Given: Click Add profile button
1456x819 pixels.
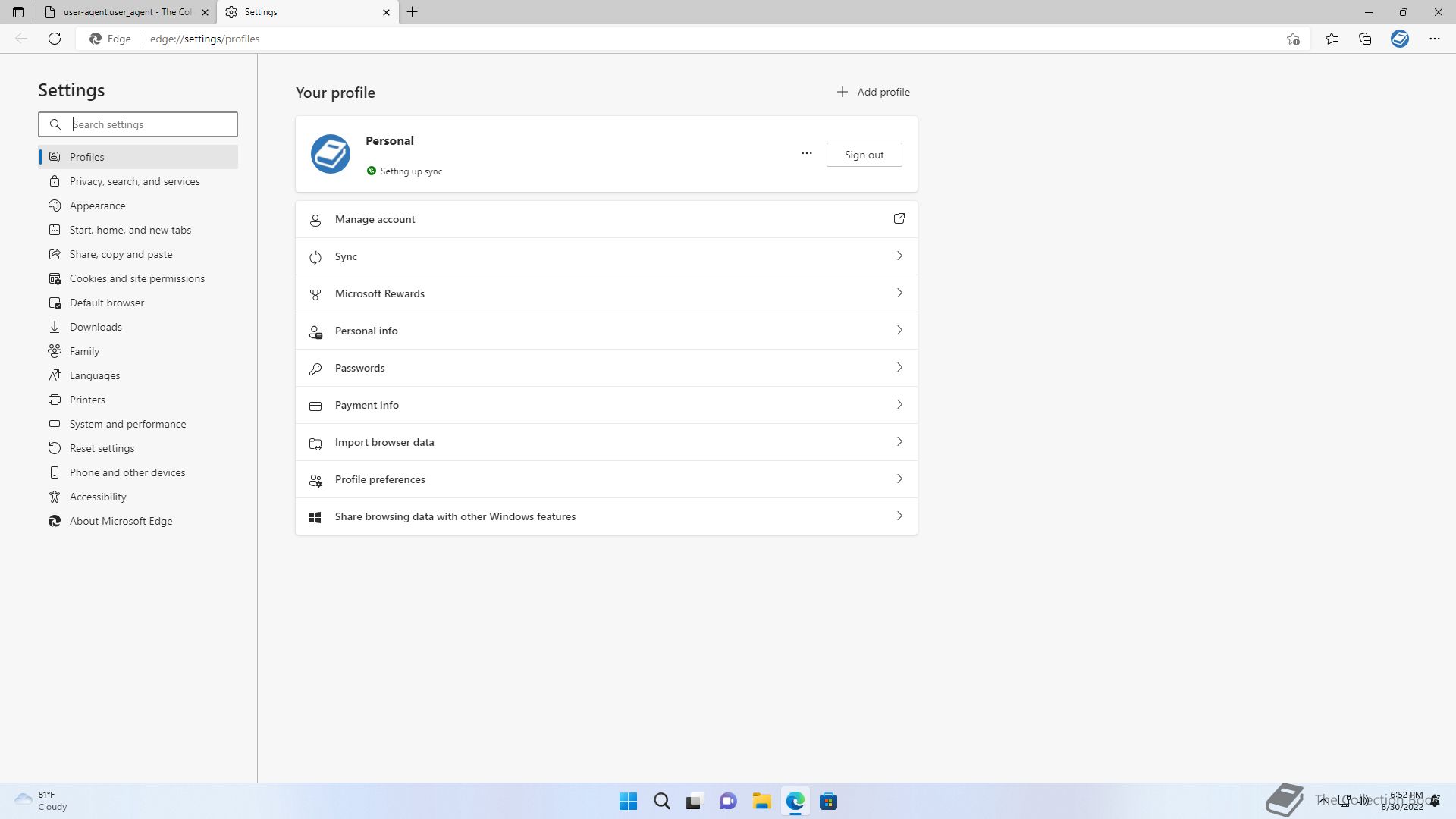Looking at the screenshot, I should 873,92.
